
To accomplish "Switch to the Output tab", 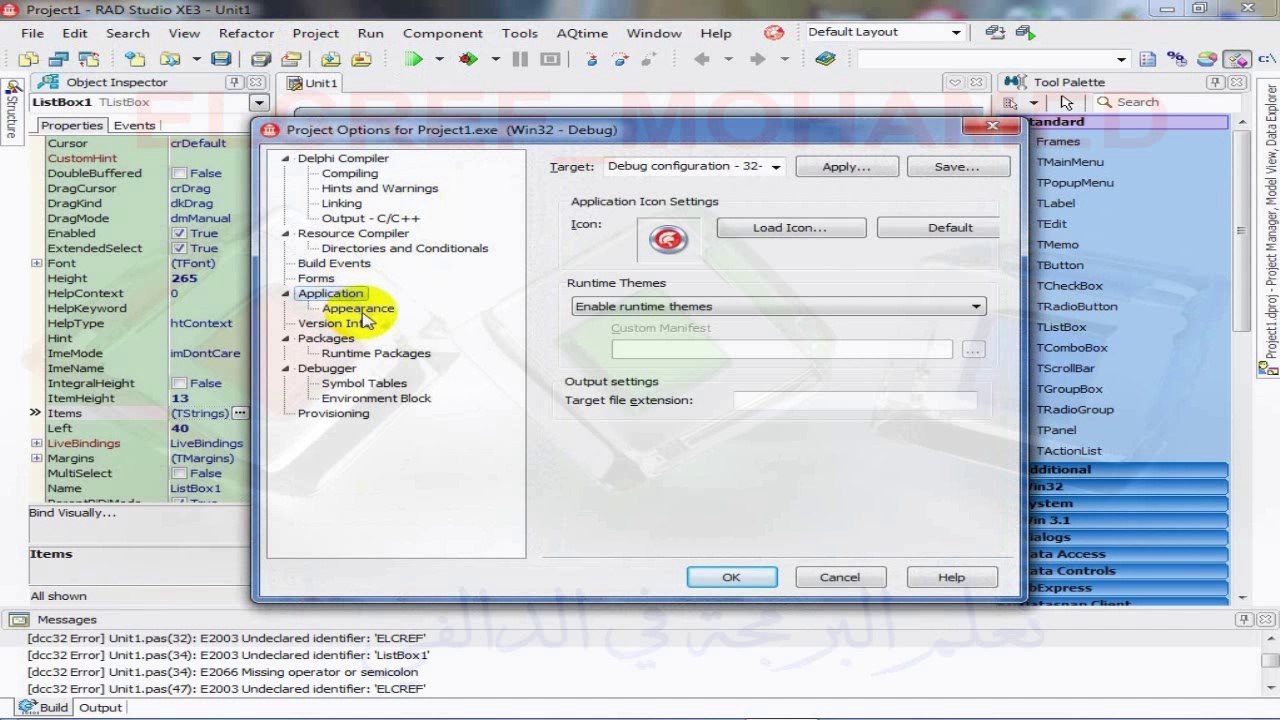I will [100, 707].
